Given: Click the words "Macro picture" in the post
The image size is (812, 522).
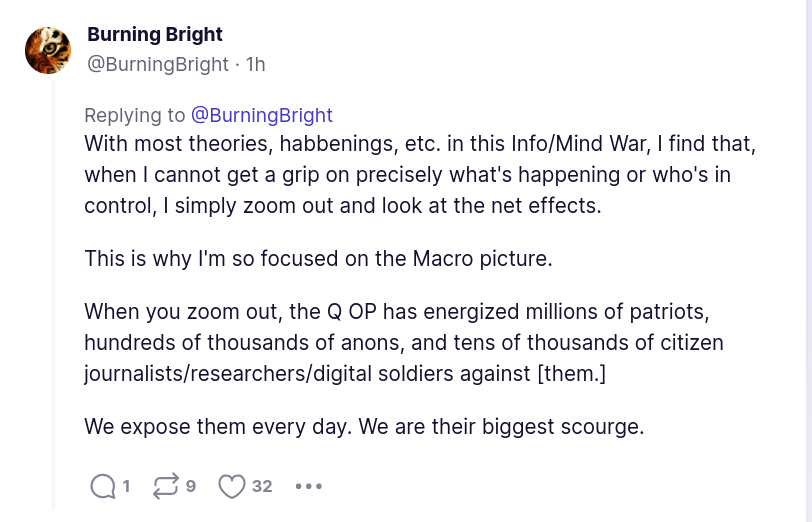Looking at the screenshot, I should point(494,258).
